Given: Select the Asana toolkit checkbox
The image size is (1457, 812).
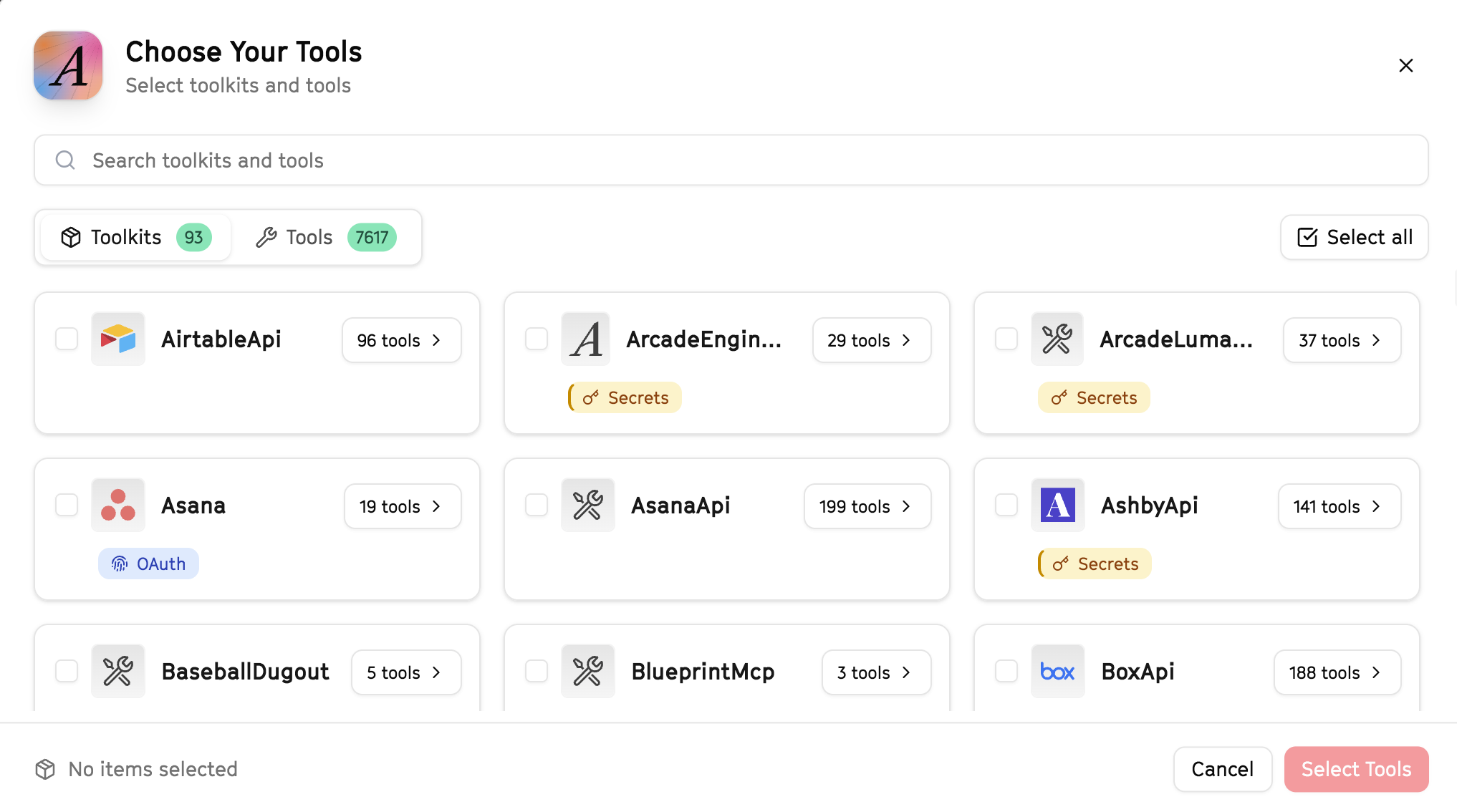Looking at the screenshot, I should [x=66, y=505].
